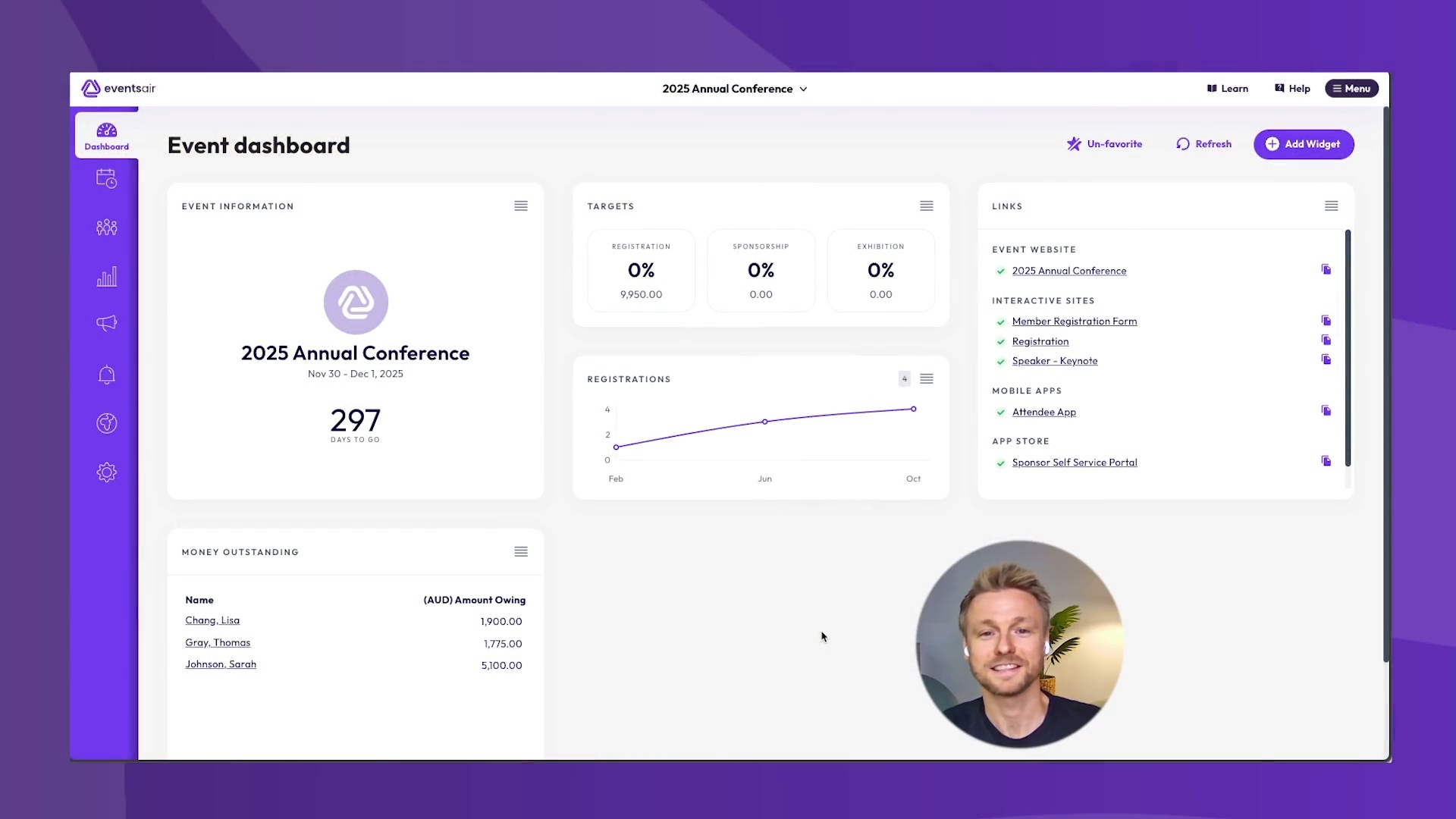The height and width of the screenshot is (819, 1456).
Task: Open the attendees group sidebar icon
Action: point(106,227)
